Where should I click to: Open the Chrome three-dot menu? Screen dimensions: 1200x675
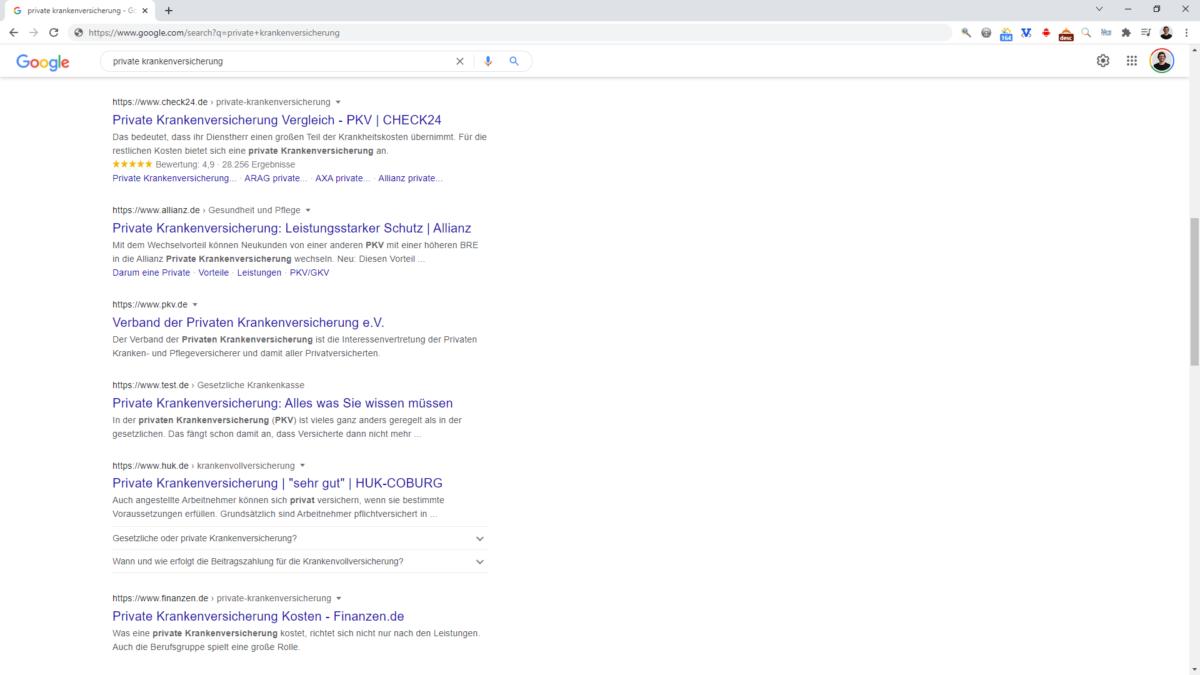coord(1186,33)
